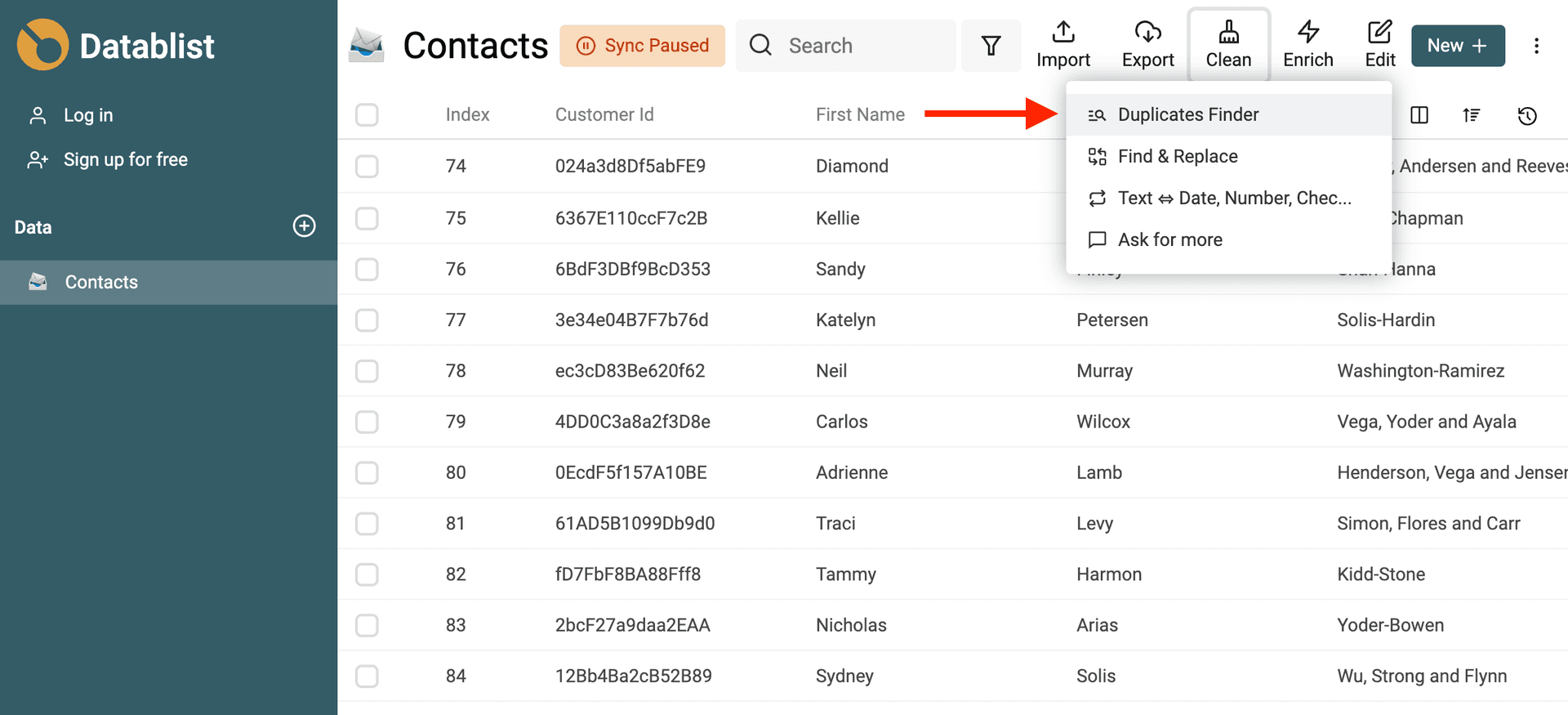Image resolution: width=1568 pixels, height=715 pixels.
Task: Select Find & Replace option
Action: [1178, 156]
